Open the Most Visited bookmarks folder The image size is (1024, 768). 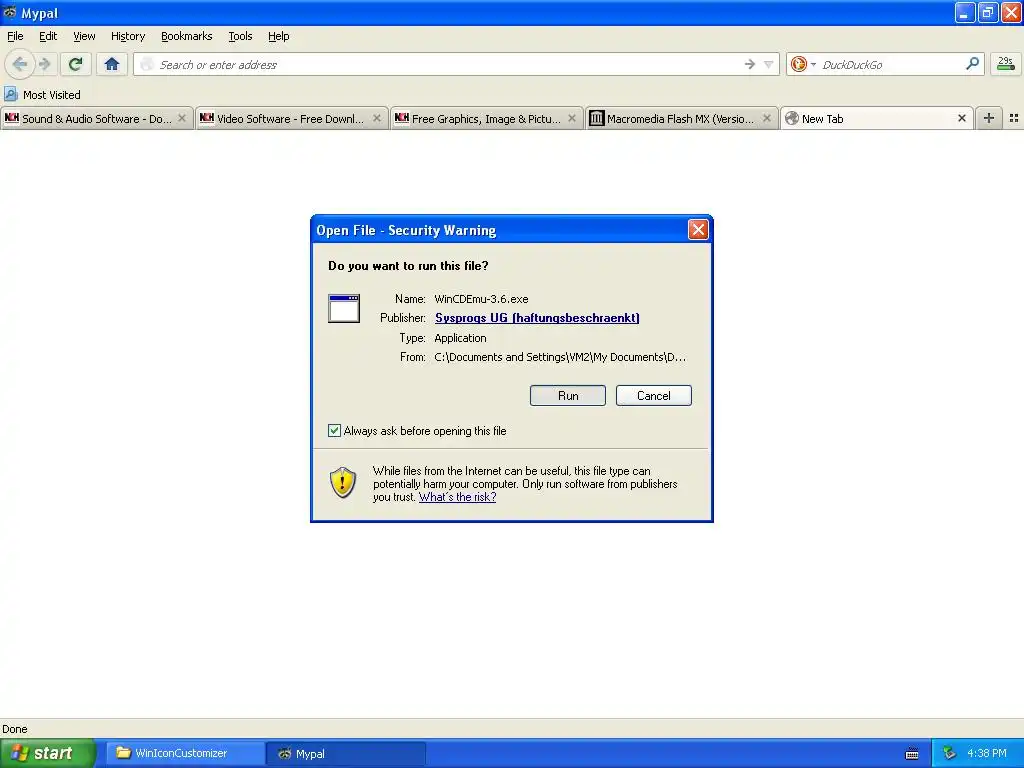(x=43, y=95)
